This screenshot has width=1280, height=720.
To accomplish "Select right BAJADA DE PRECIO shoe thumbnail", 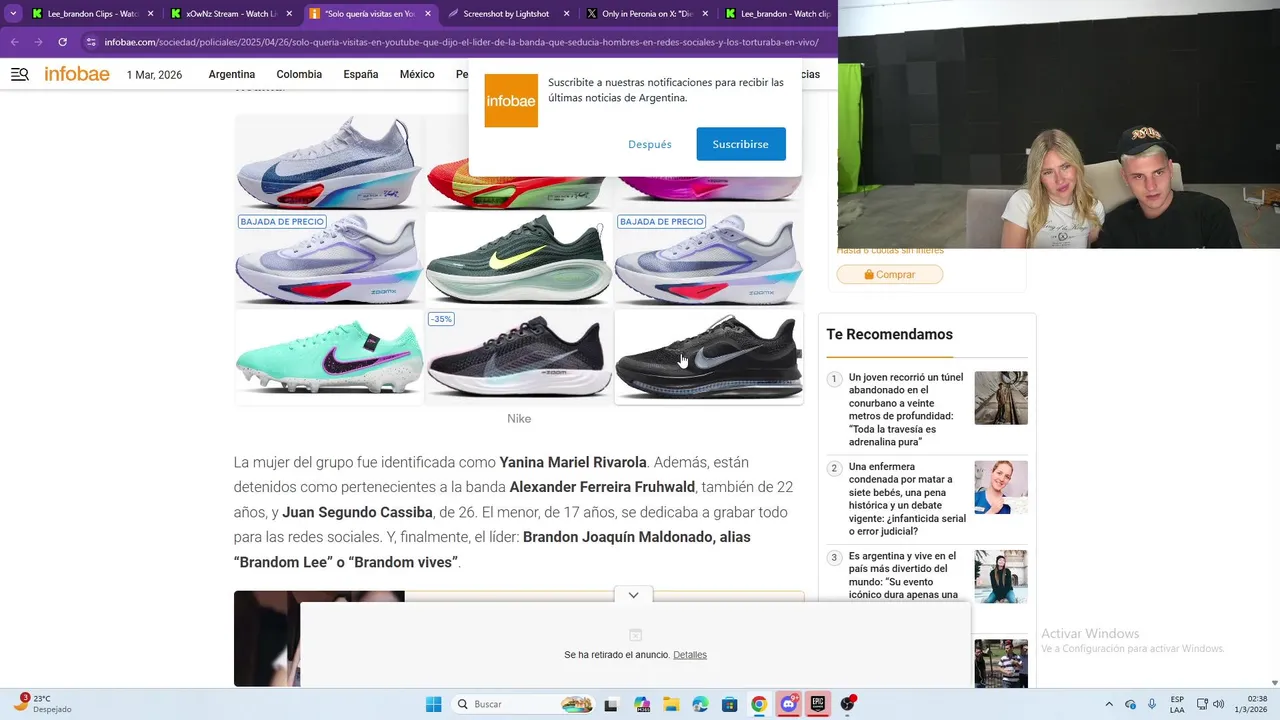I will pos(709,258).
